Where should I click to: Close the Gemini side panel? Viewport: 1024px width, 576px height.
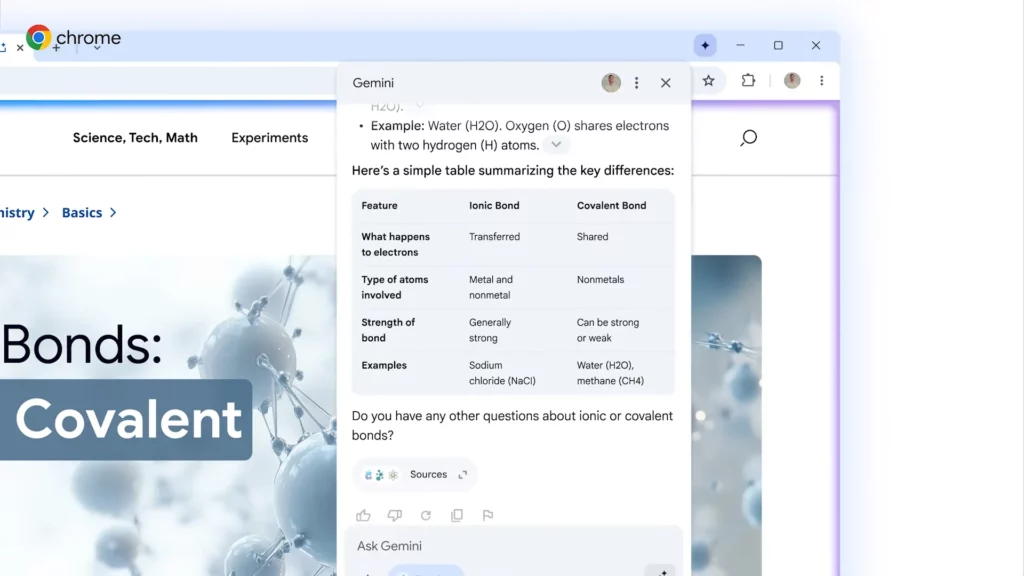(x=666, y=83)
